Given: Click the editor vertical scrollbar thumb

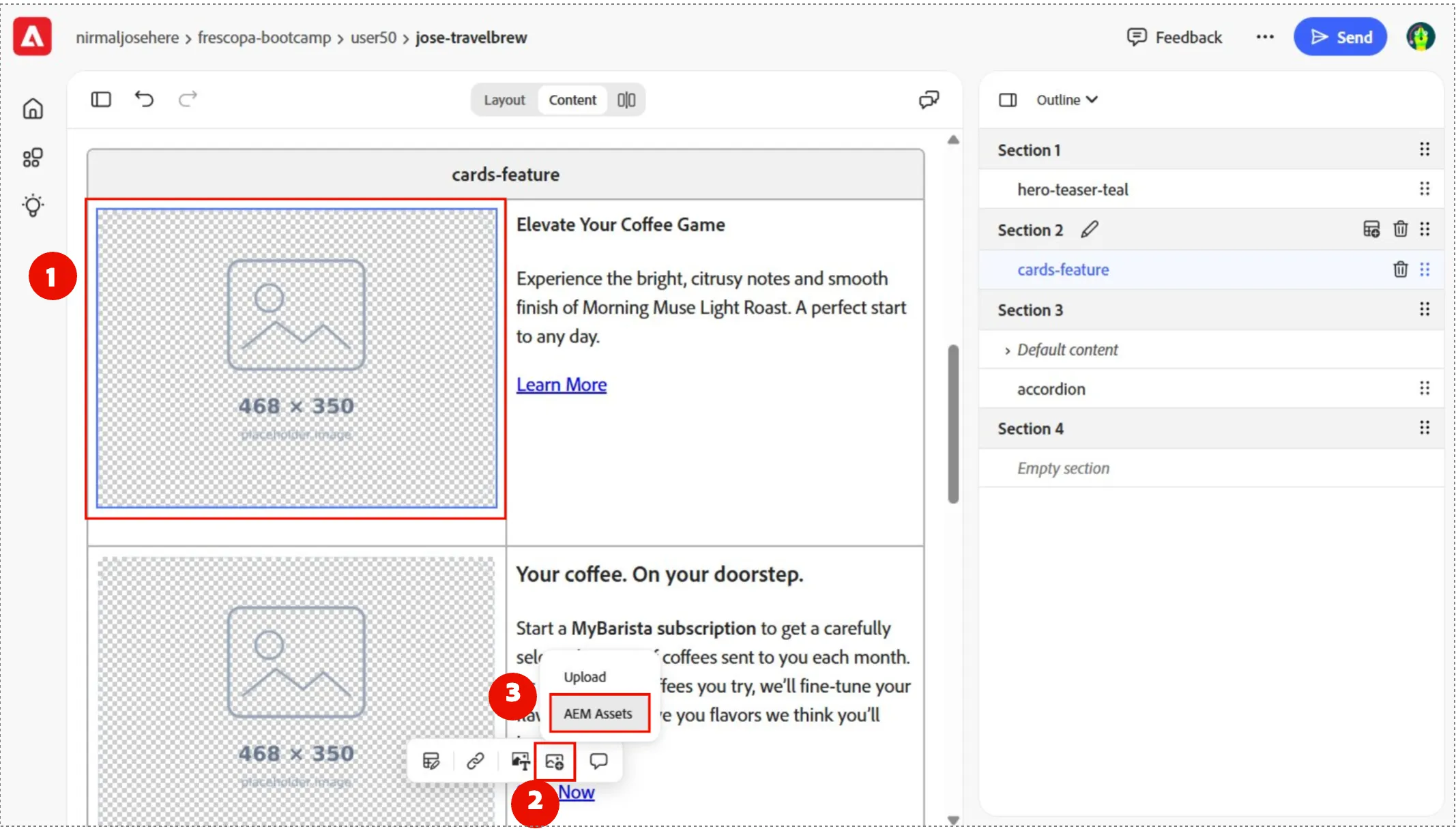Looking at the screenshot, I should pyautogui.click(x=953, y=424).
